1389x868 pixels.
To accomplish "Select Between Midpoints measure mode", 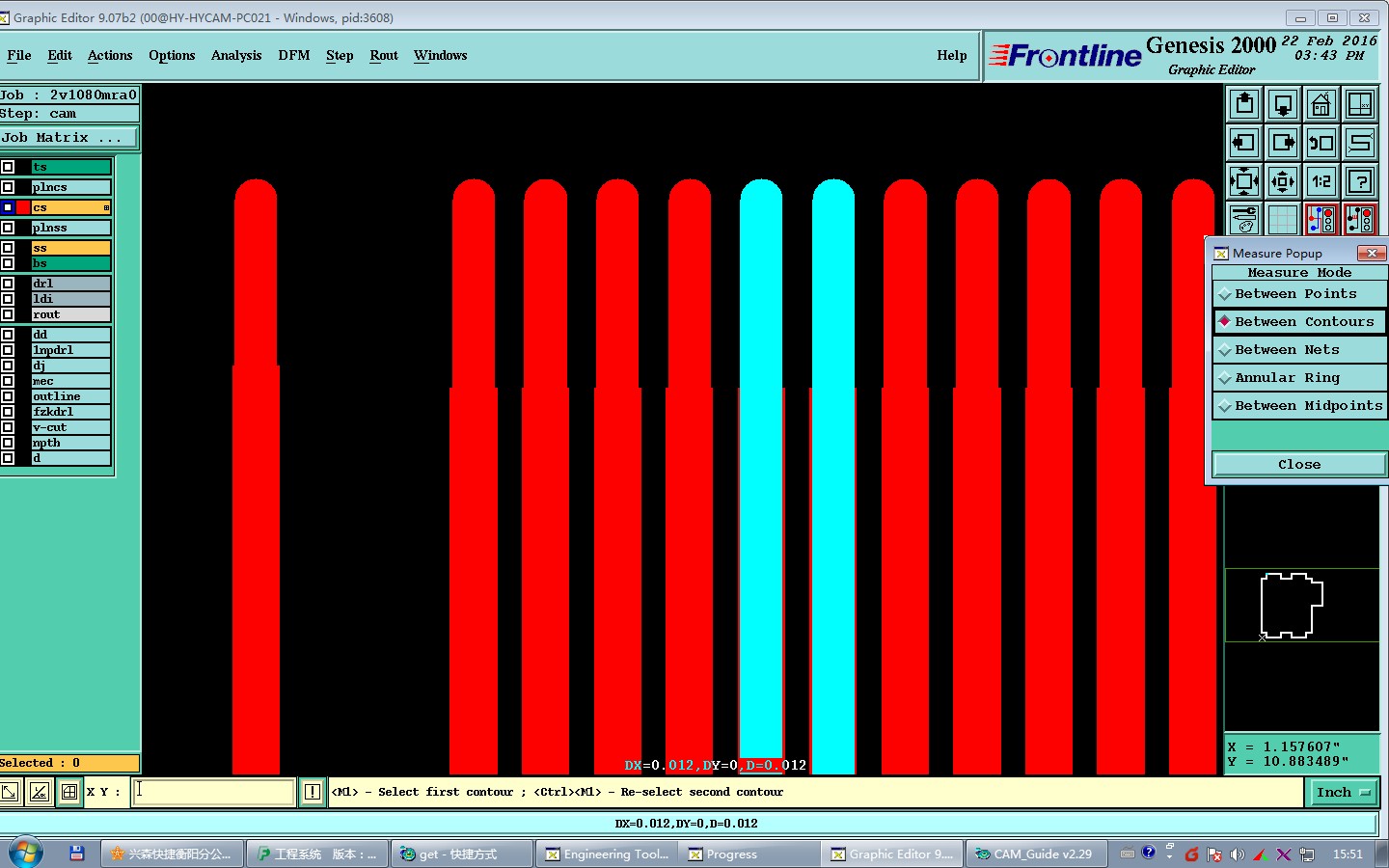I will 1299,406.
